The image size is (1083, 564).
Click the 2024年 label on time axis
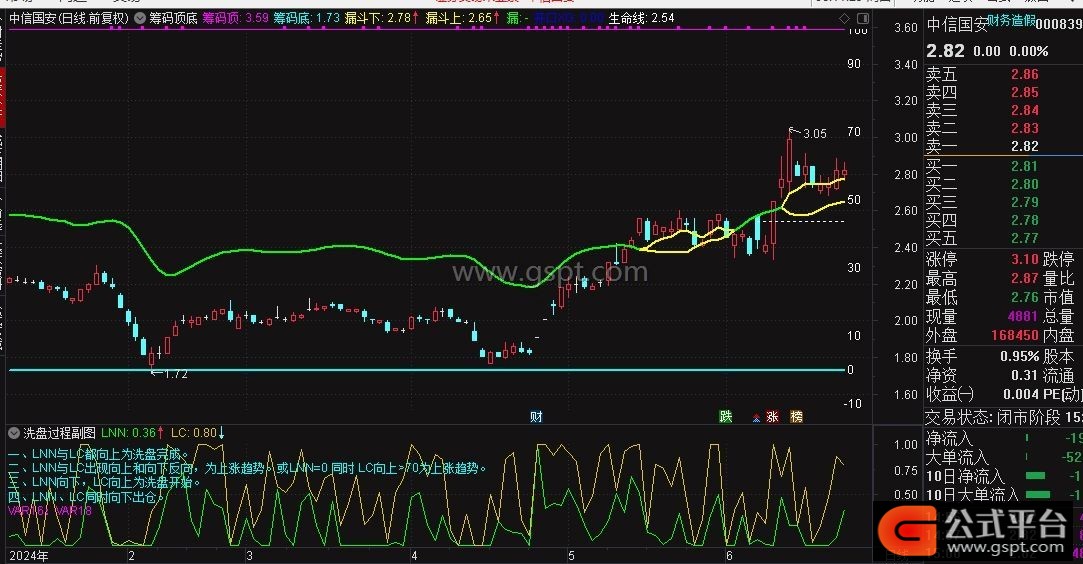[29, 556]
